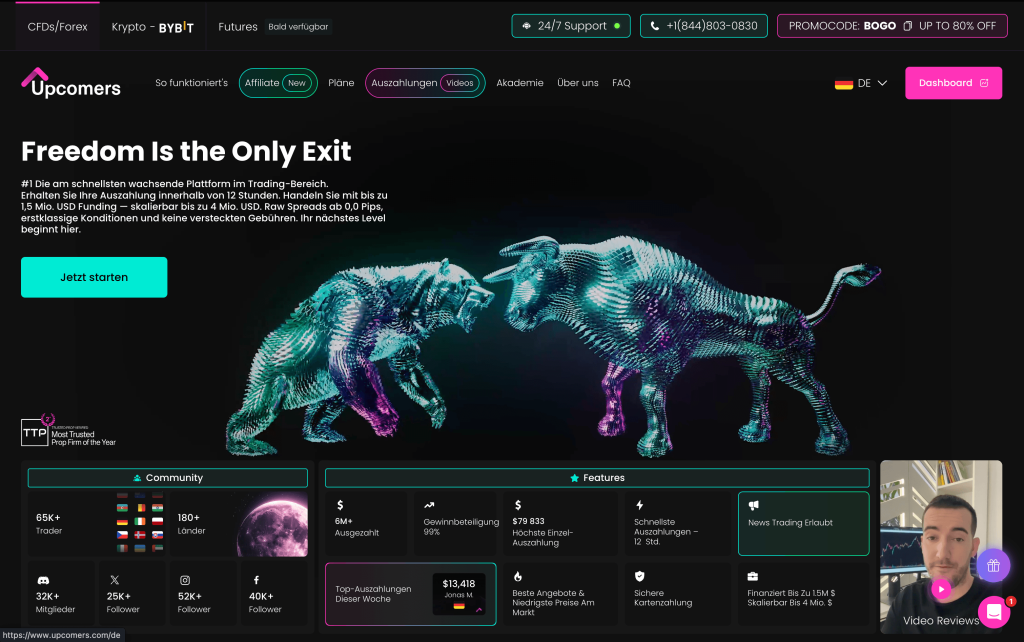Click the Jetzt starten button
This screenshot has width=1024, height=642.
(x=94, y=277)
